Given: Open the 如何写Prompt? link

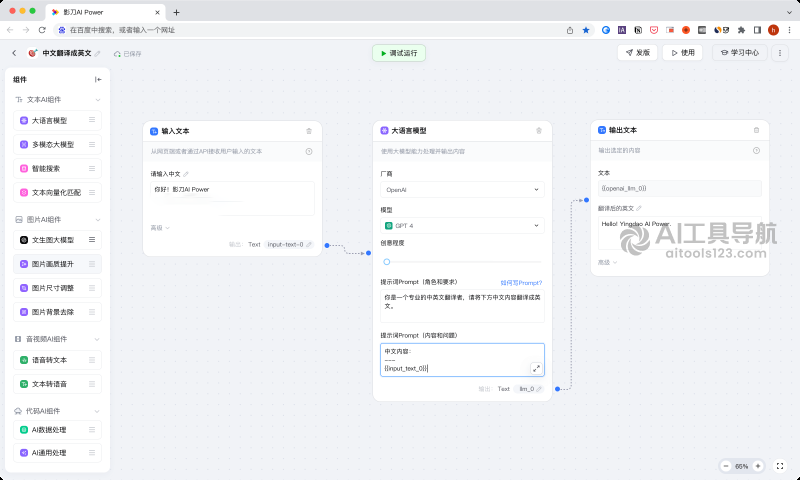Looking at the screenshot, I should (x=521, y=283).
